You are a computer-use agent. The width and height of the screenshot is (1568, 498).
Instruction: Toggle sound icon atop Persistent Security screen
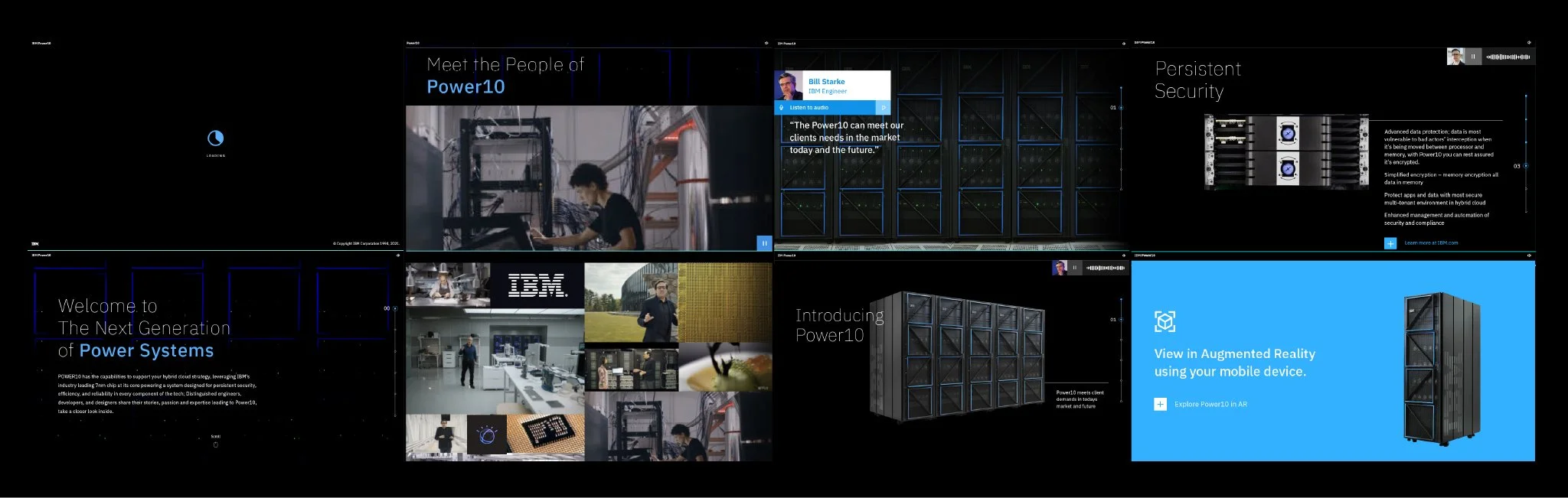pos(1529,43)
